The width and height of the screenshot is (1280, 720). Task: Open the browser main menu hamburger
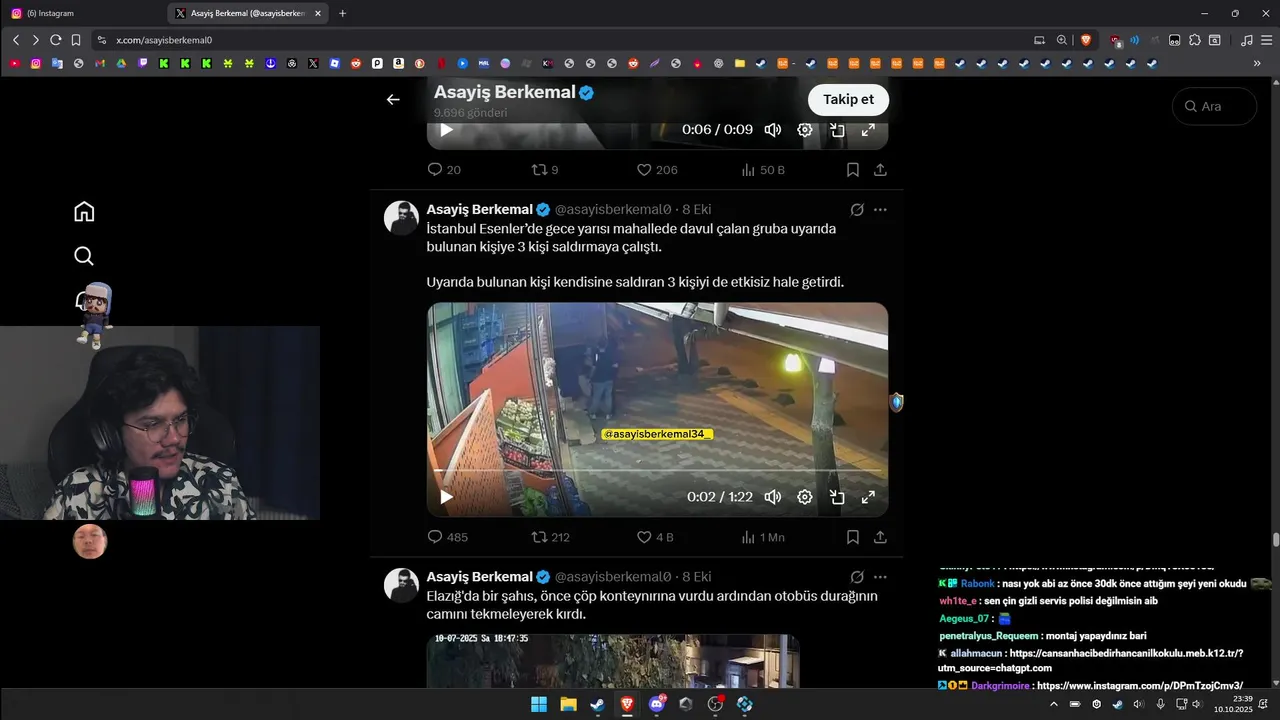[1264, 40]
